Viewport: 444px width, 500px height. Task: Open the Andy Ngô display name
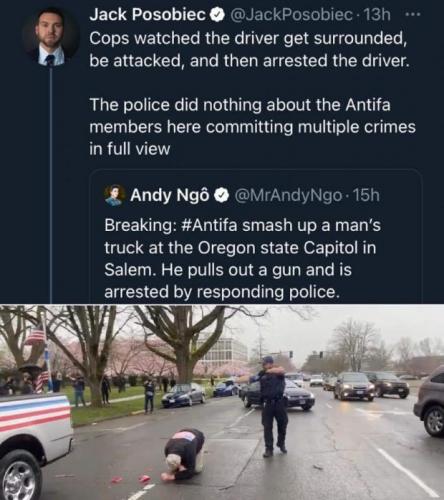pos(170,196)
